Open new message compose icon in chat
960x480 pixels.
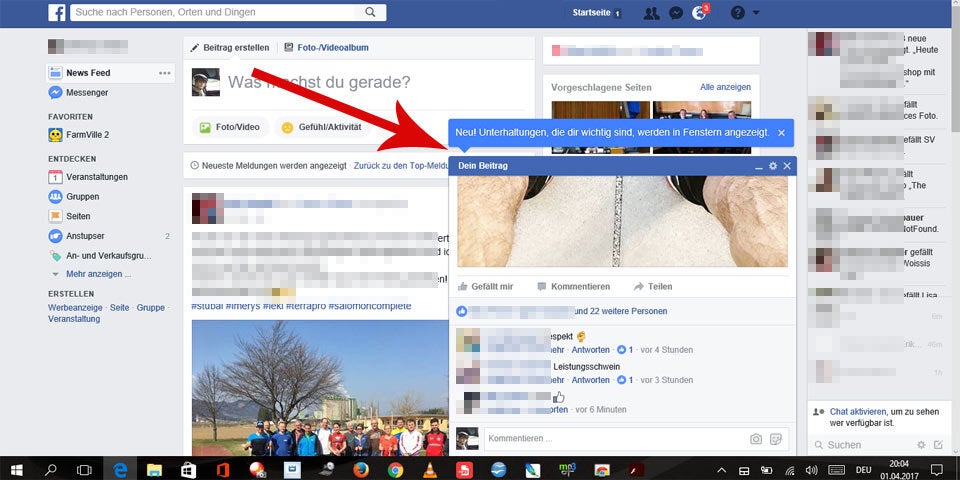[x=939, y=445]
